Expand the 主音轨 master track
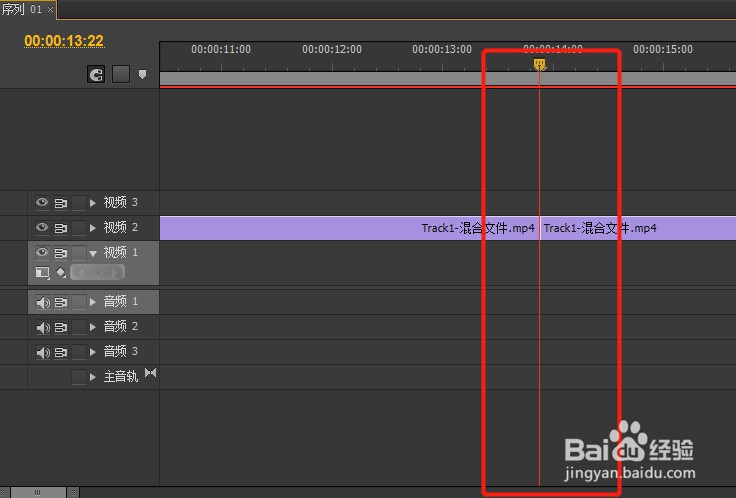 tap(92, 377)
